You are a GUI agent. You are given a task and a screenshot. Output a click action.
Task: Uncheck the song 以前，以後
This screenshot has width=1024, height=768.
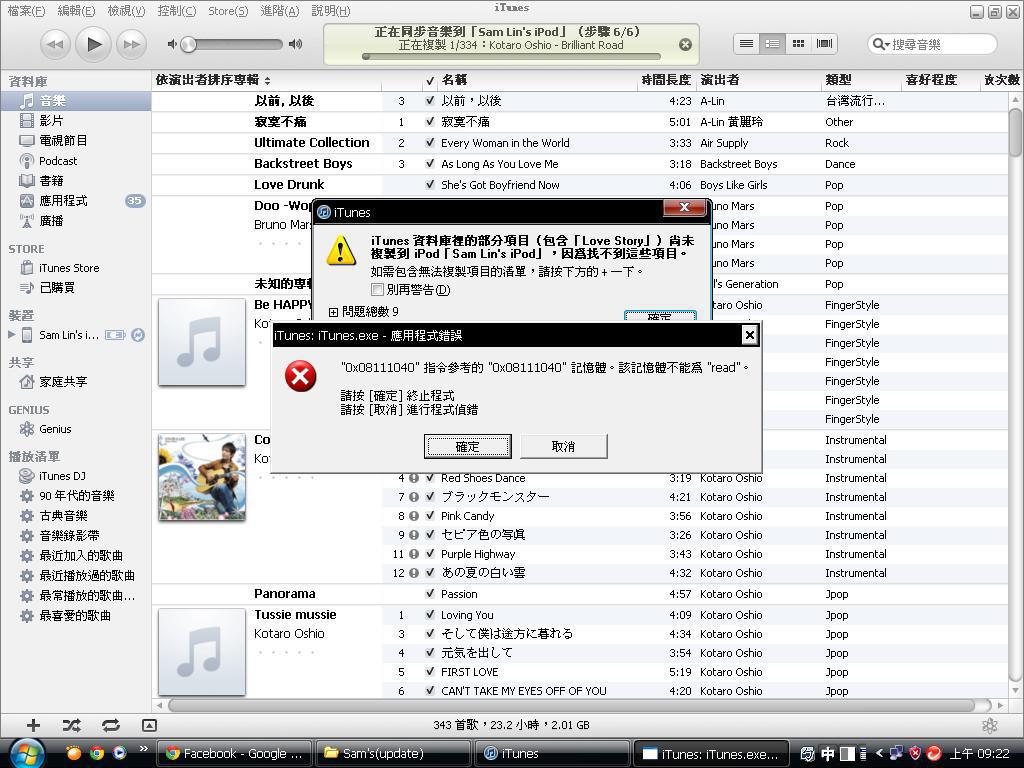(430, 101)
